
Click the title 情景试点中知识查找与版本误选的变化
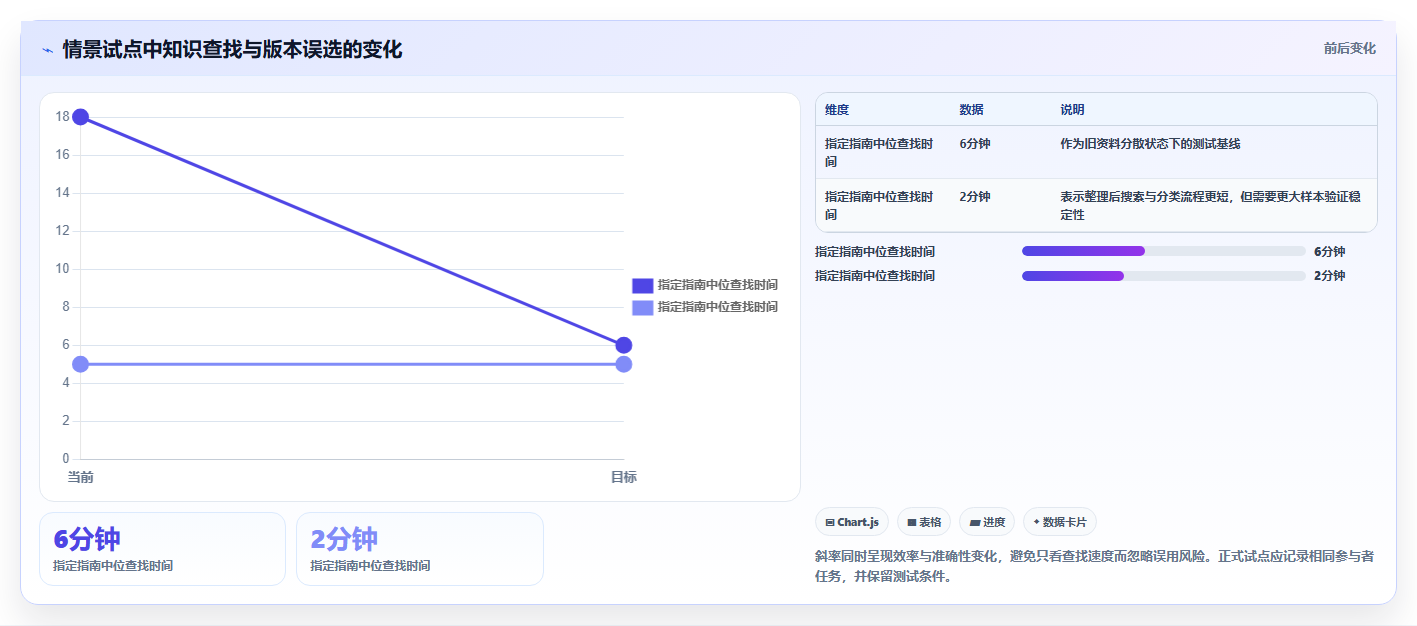point(232,50)
